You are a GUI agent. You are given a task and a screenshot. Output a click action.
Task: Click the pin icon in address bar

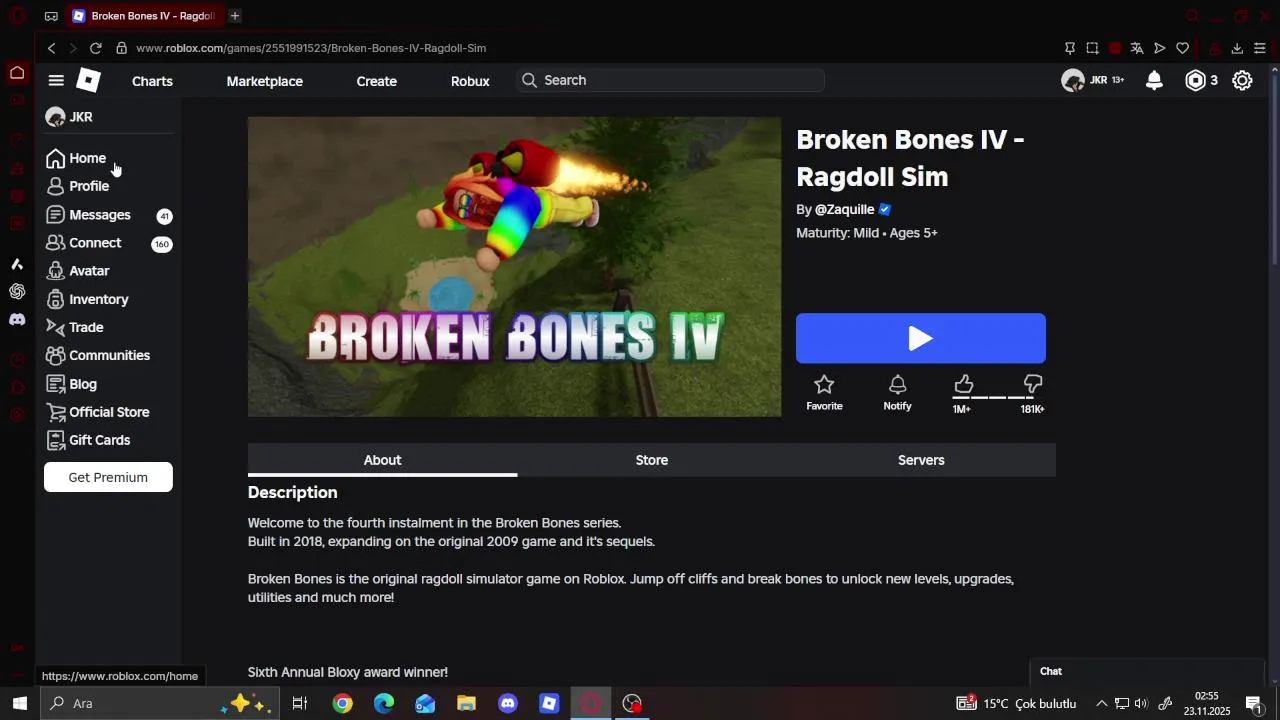[1070, 48]
